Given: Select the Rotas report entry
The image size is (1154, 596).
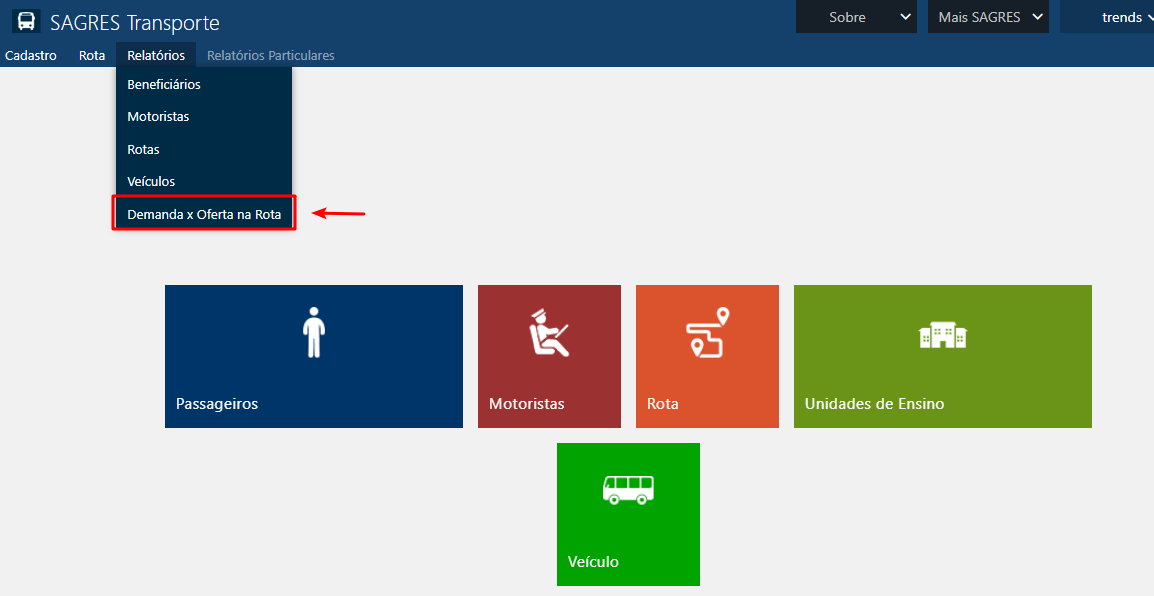Looking at the screenshot, I should (x=143, y=148).
